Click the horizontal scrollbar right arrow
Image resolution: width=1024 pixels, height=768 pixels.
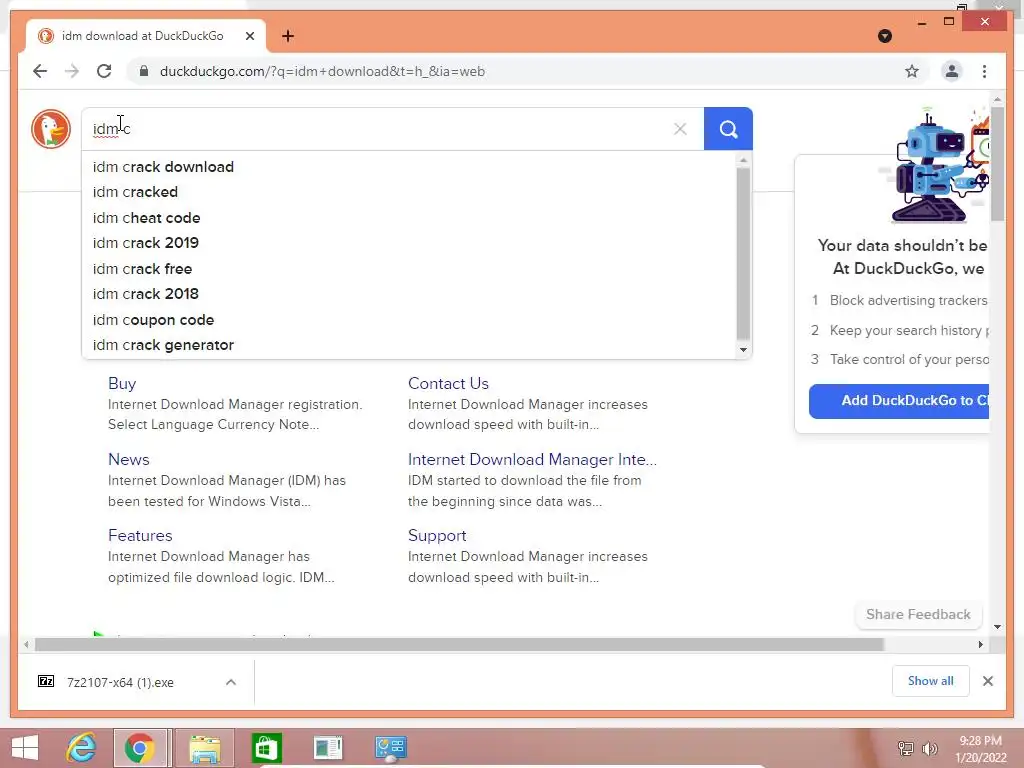(980, 645)
